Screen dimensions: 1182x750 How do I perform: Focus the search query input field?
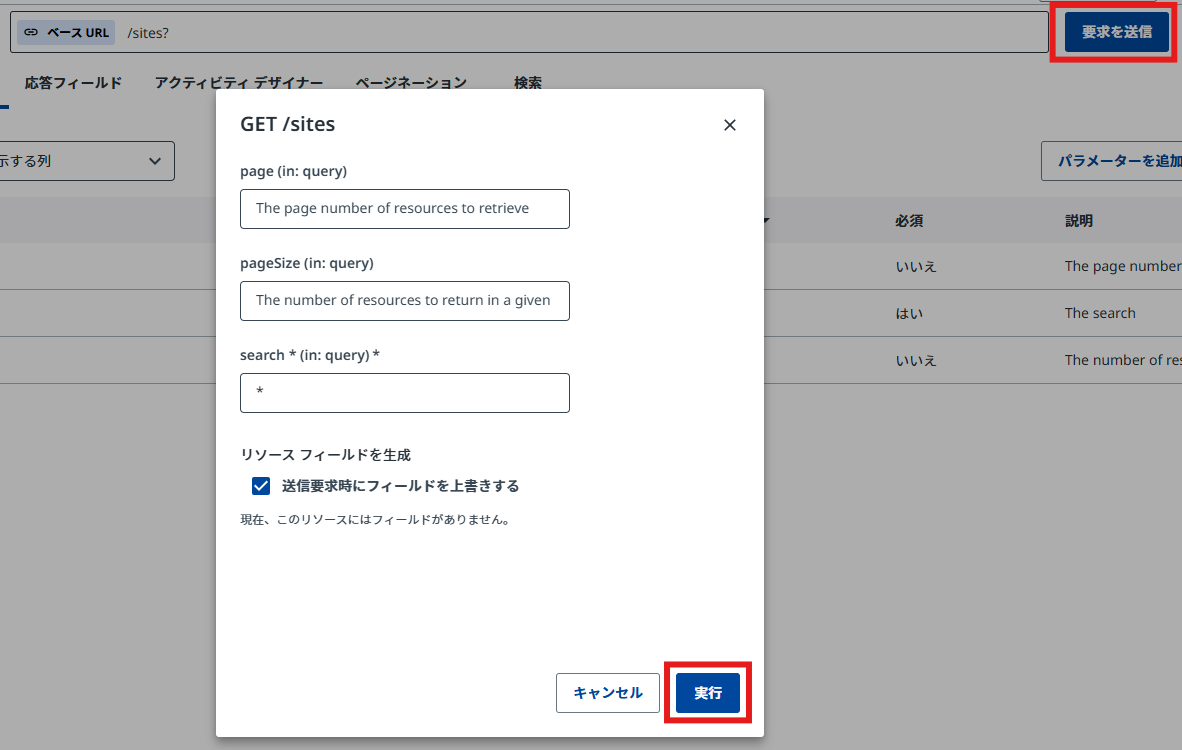405,393
